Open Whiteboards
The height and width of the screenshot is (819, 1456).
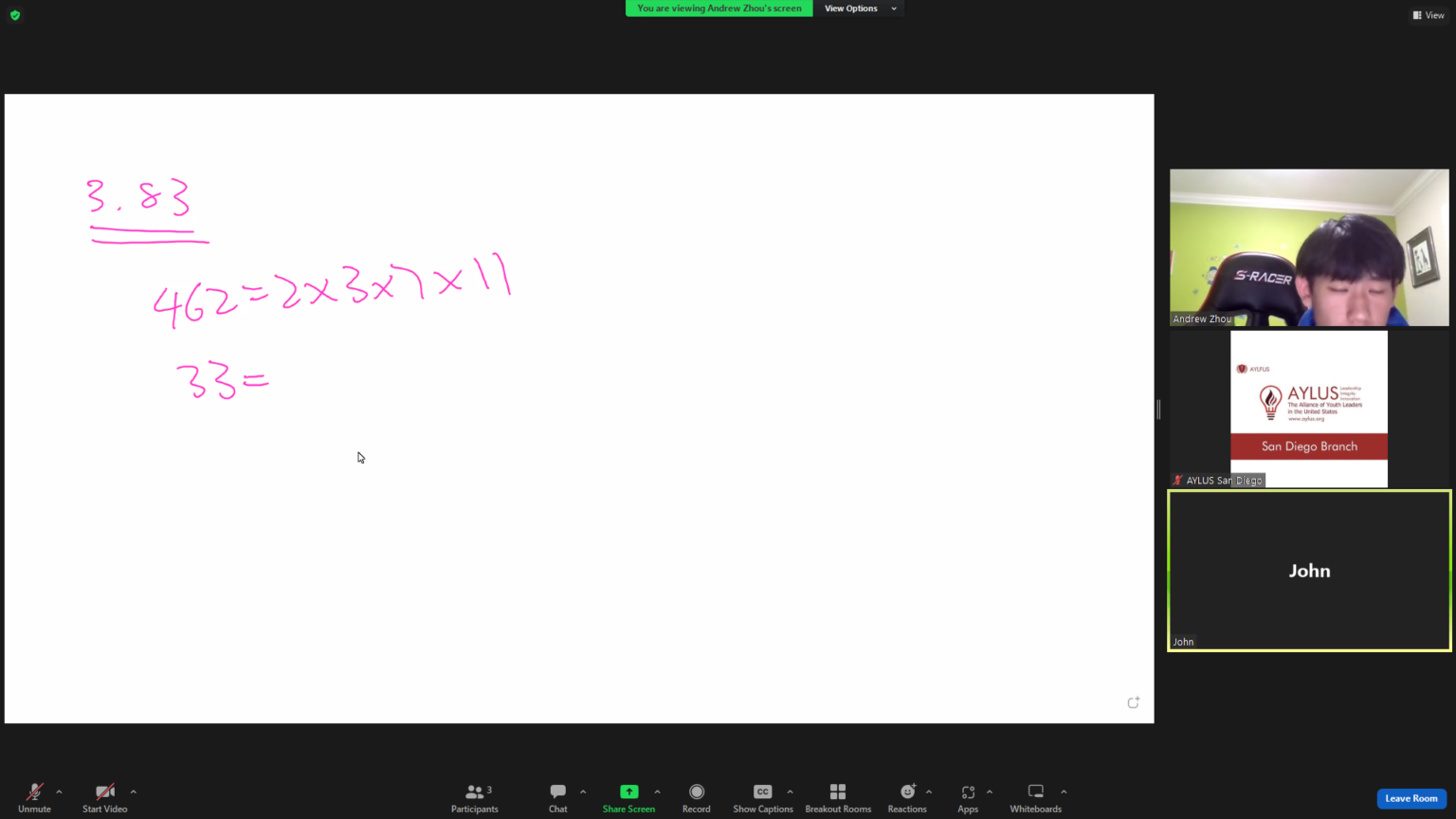[x=1035, y=798]
